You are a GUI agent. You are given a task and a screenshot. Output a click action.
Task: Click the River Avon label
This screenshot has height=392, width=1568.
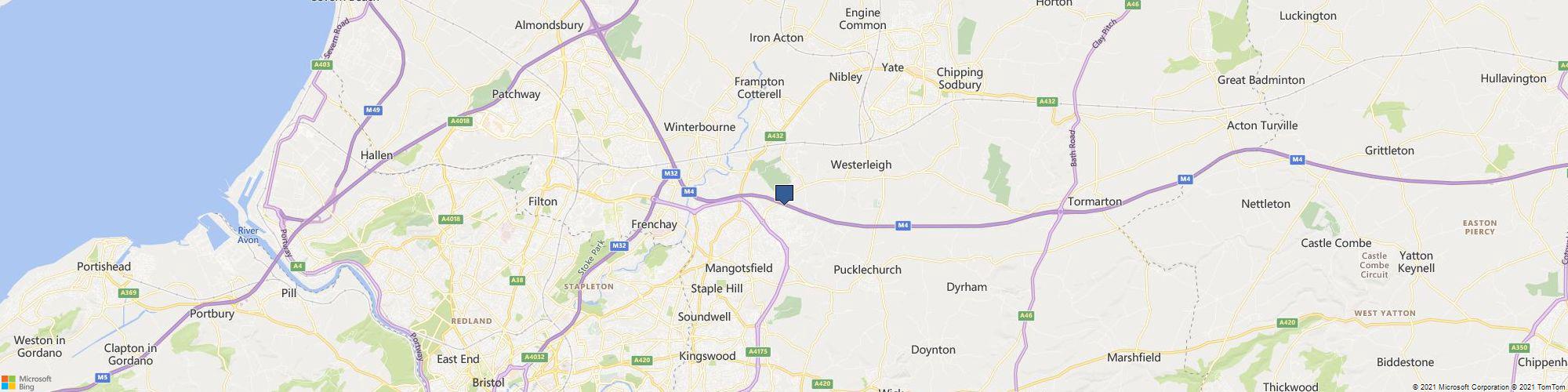tap(249, 235)
